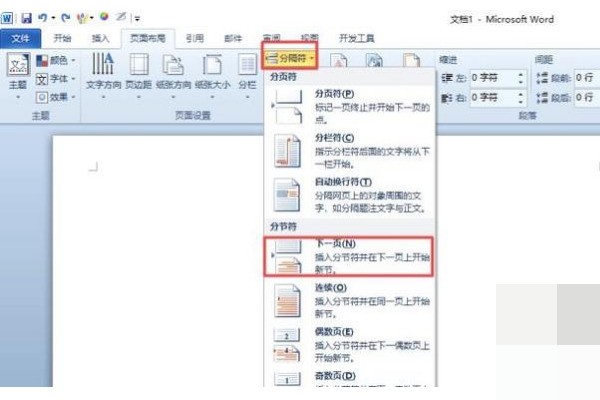This screenshot has width=600, height=400.
Task: Open the 开发工具 (Developer) tab
Action: [357, 38]
